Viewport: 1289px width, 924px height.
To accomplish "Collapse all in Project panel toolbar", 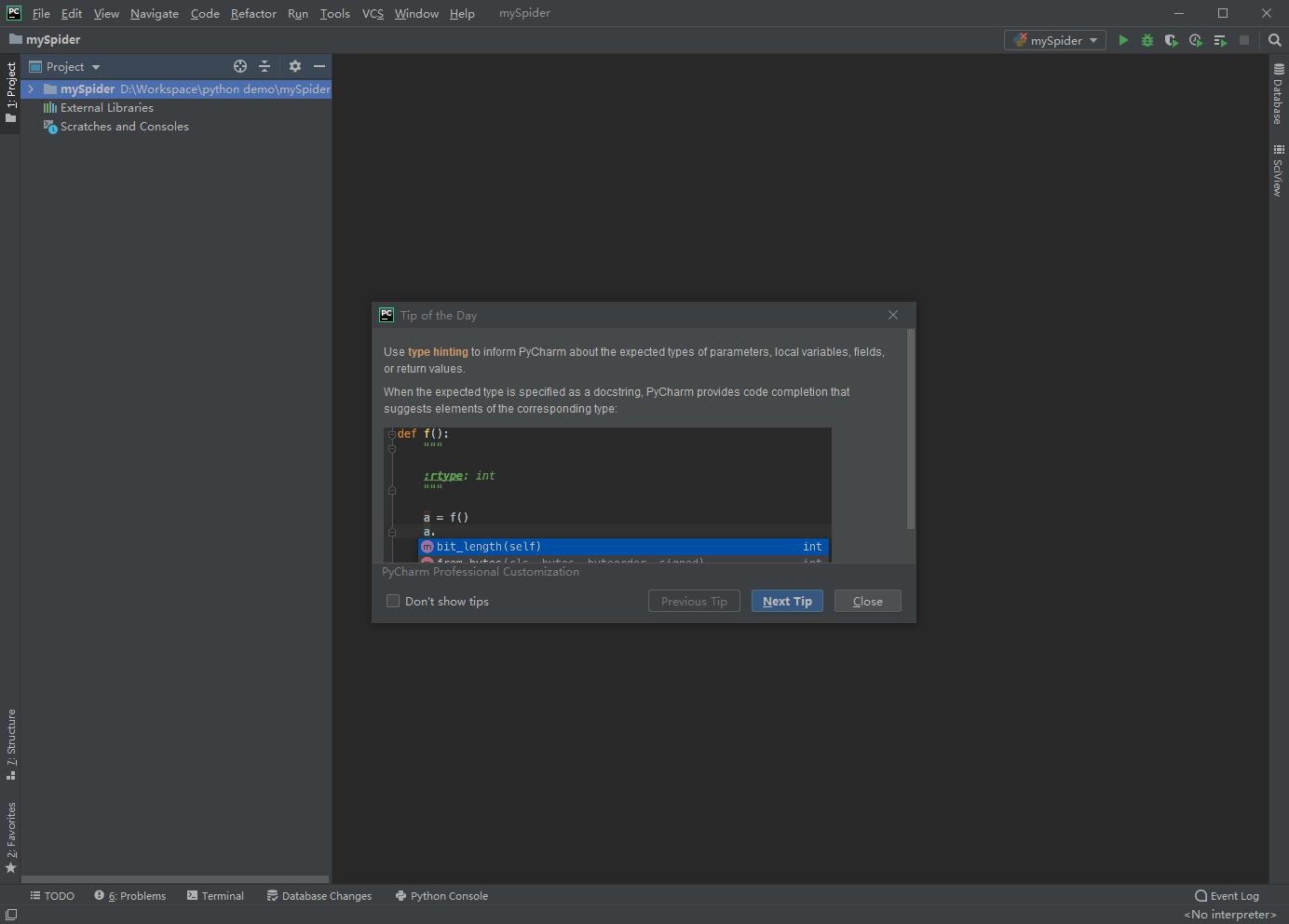I will (265, 66).
